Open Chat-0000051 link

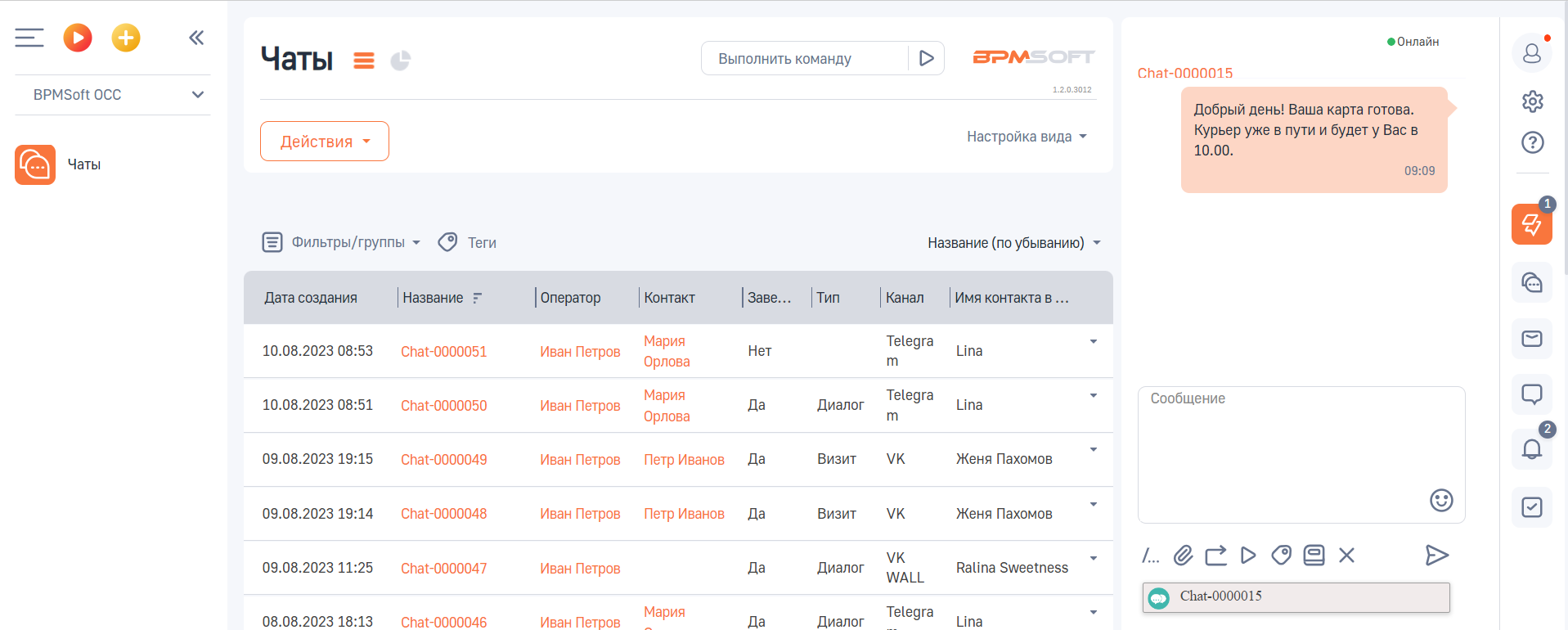(443, 352)
